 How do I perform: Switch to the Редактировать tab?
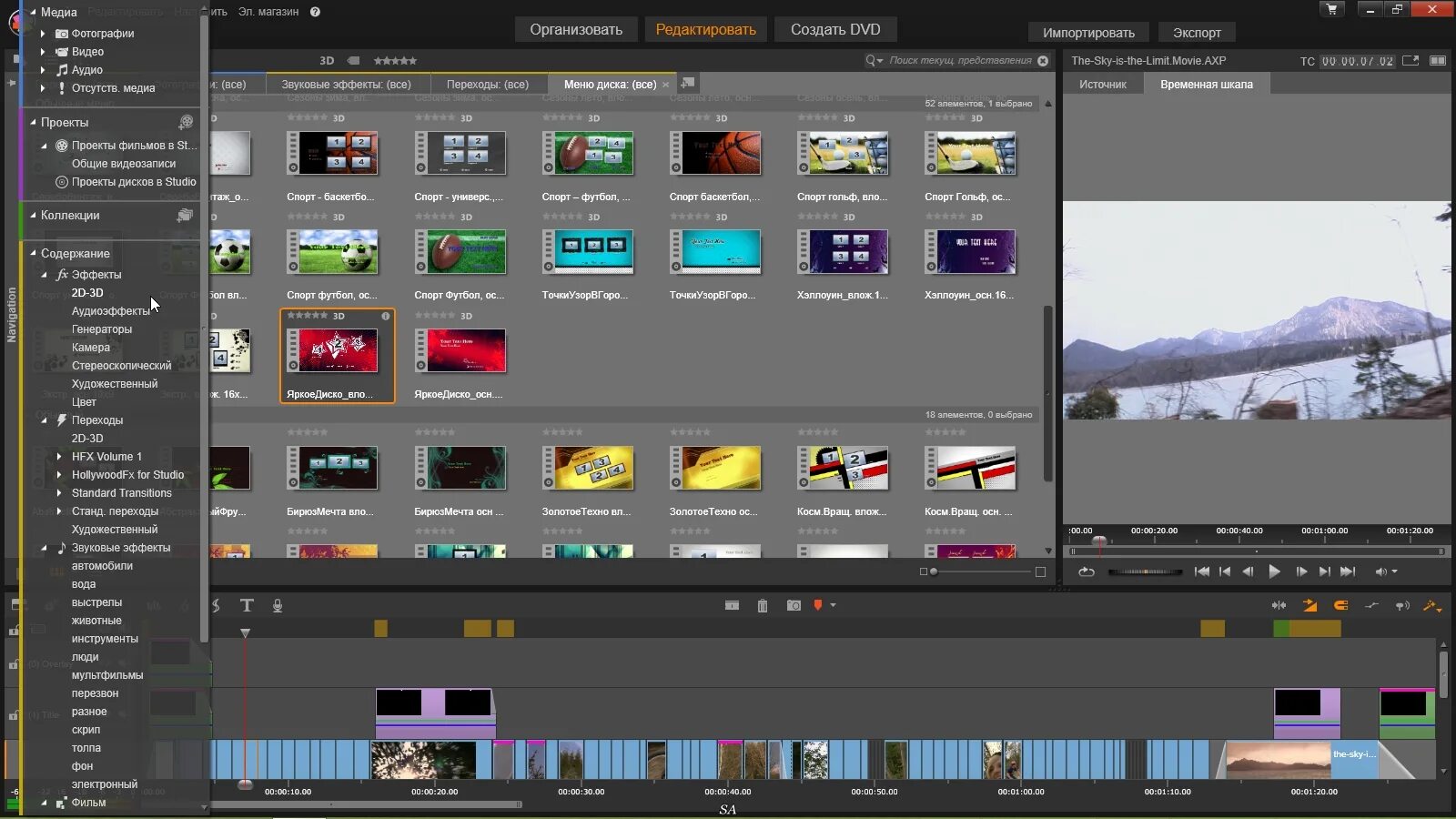tap(705, 30)
